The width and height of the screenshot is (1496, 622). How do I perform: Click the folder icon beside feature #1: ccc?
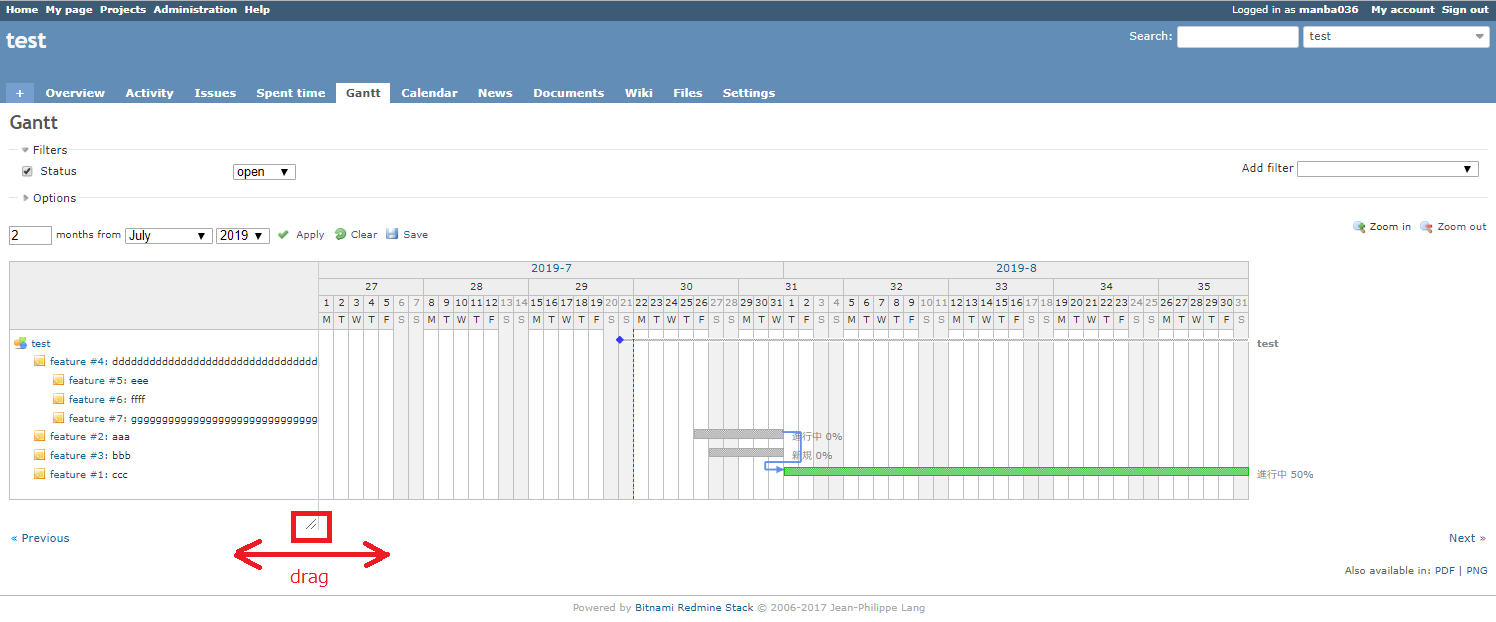pos(41,474)
